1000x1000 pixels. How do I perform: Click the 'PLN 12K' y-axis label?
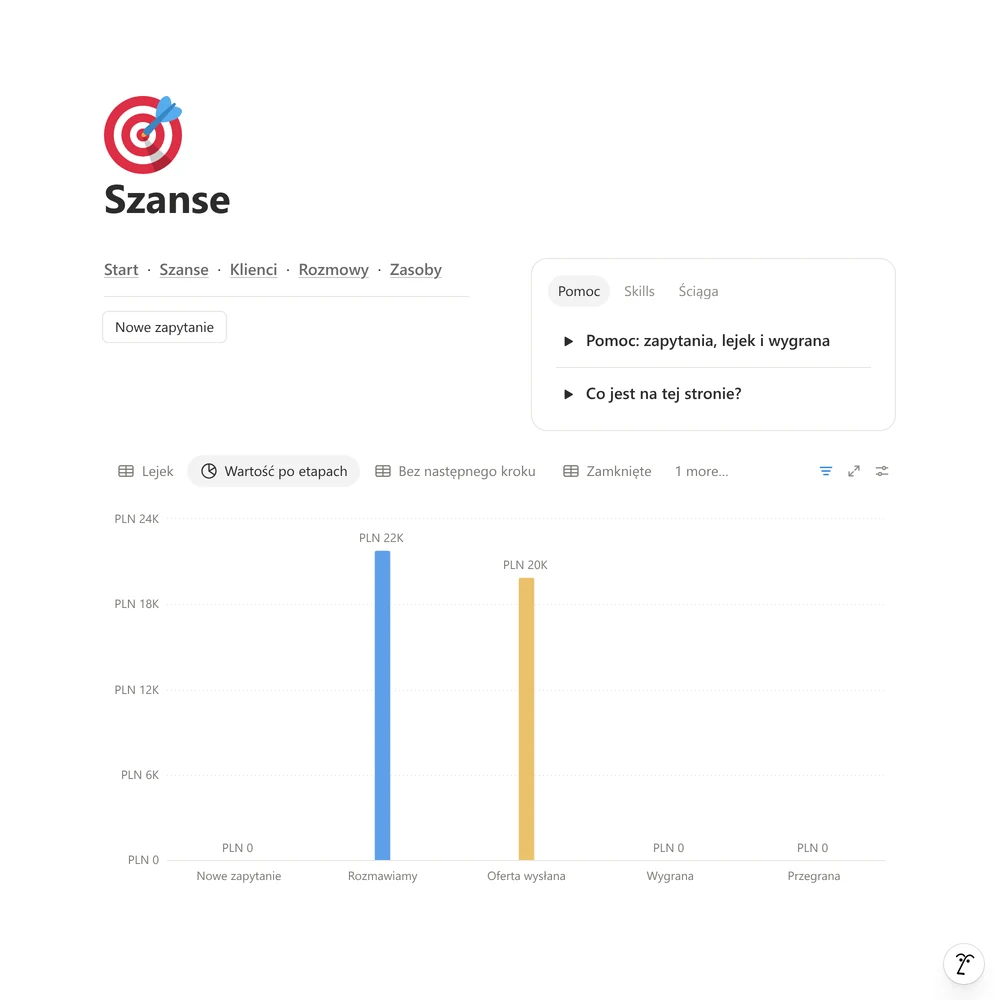(136, 690)
